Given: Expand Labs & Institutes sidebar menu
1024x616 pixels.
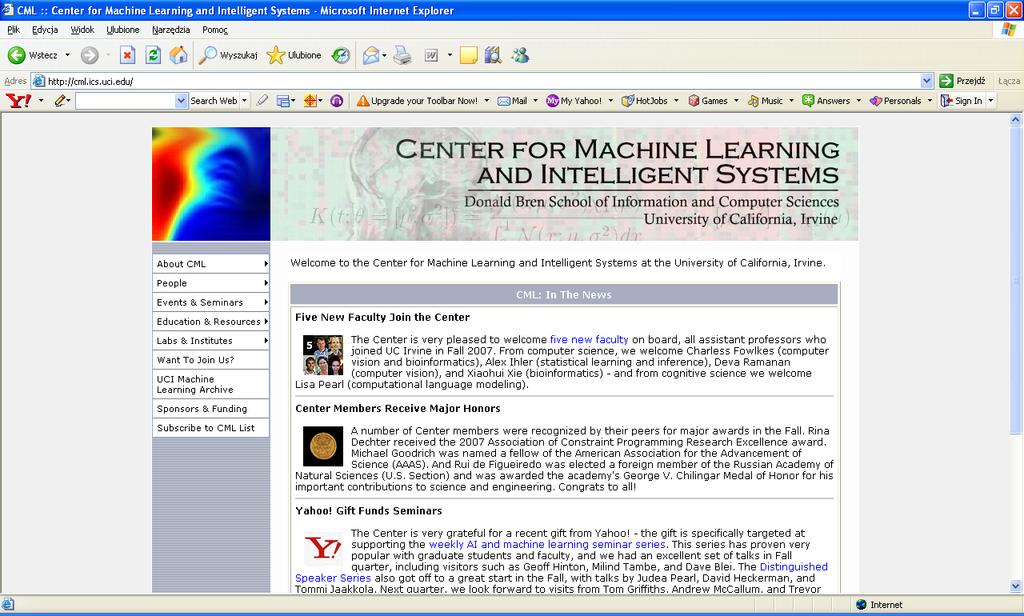Looking at the screenshot, I should point(210,340).
